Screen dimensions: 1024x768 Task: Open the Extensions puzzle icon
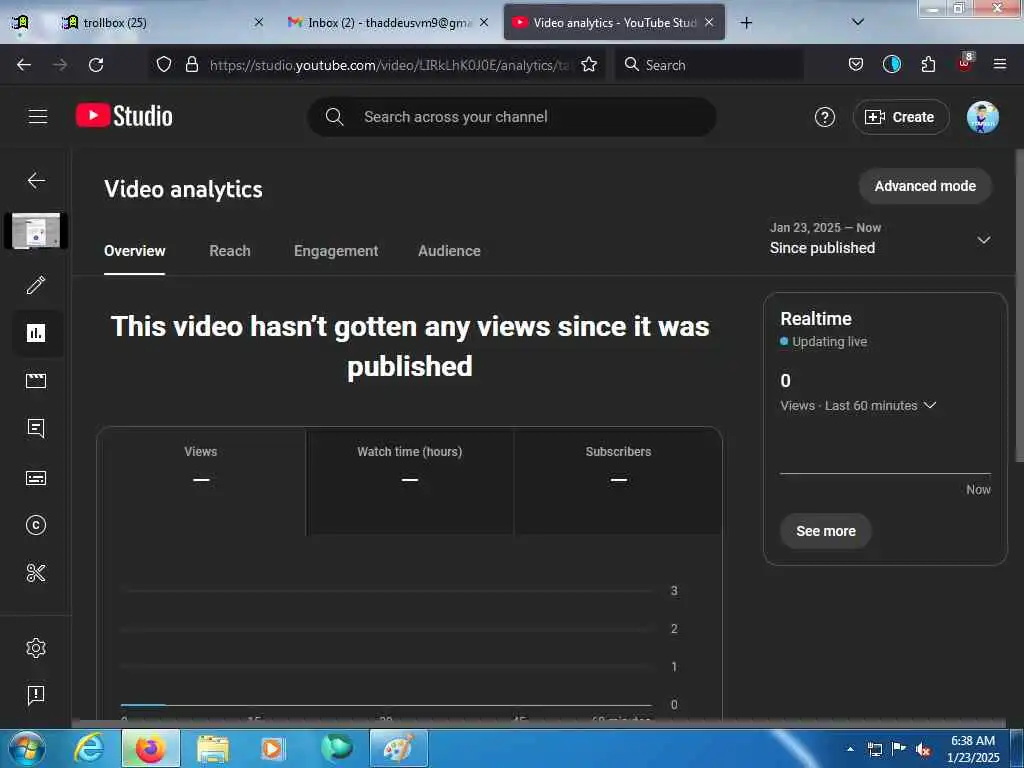928,65
